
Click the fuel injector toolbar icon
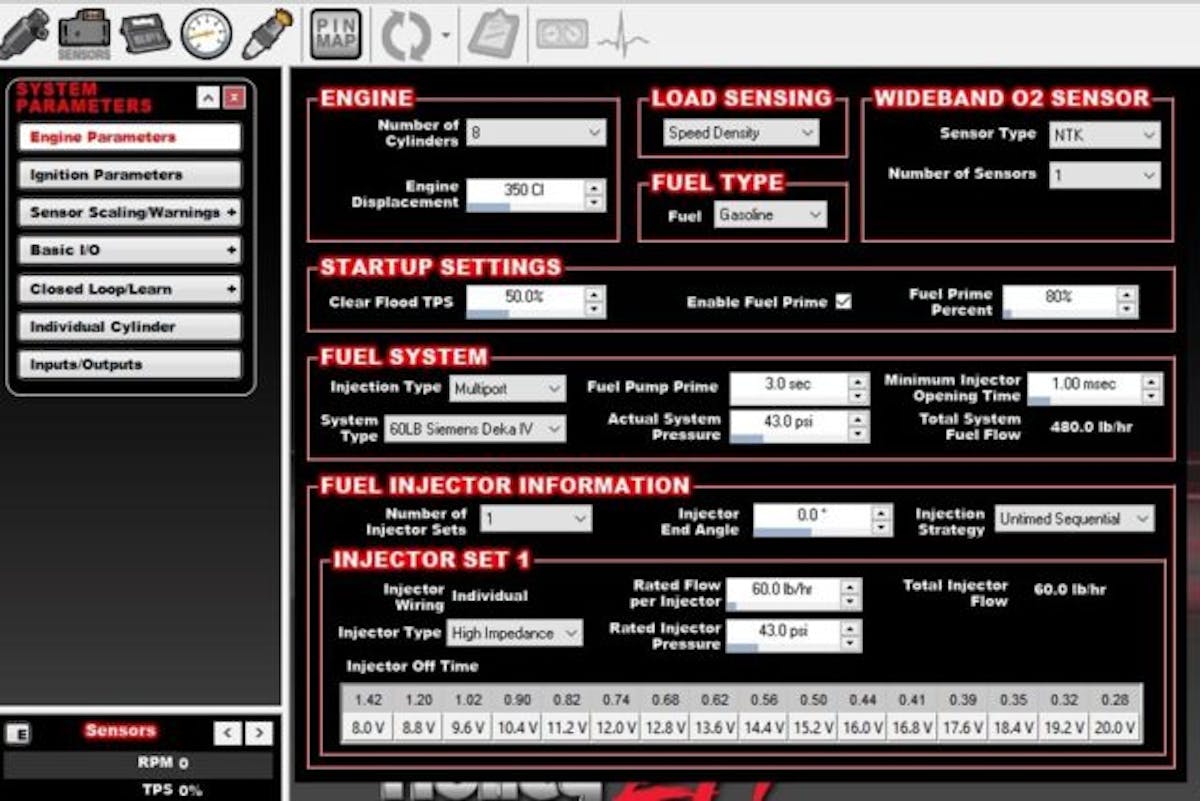tap(24, 32)
